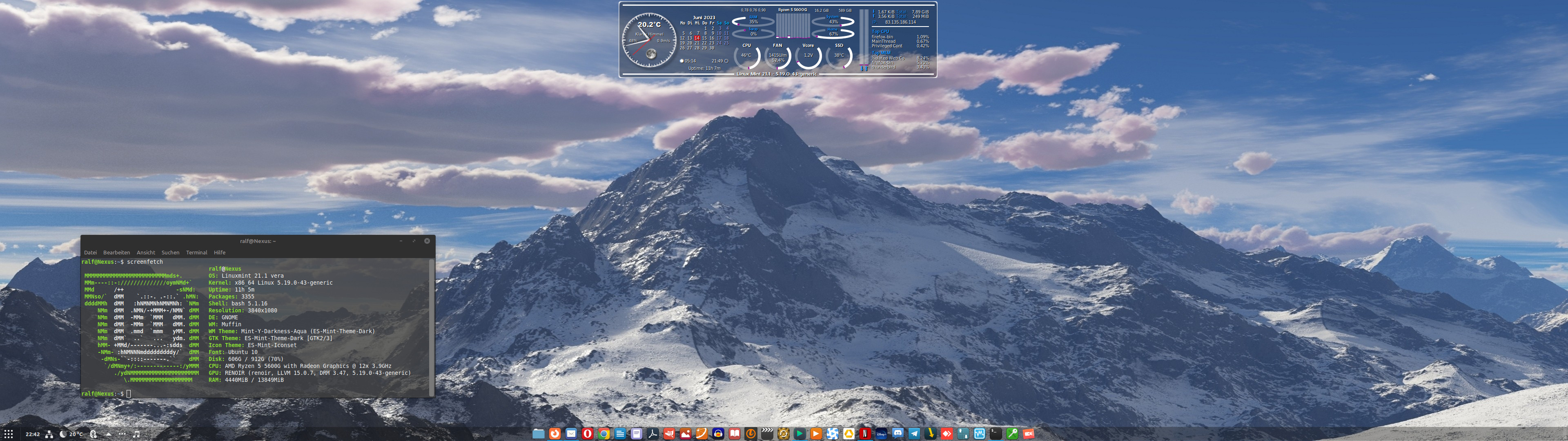Screen dimensions: 1568x441
Task: Open the file manager folder icon
Action: [539, 434]
